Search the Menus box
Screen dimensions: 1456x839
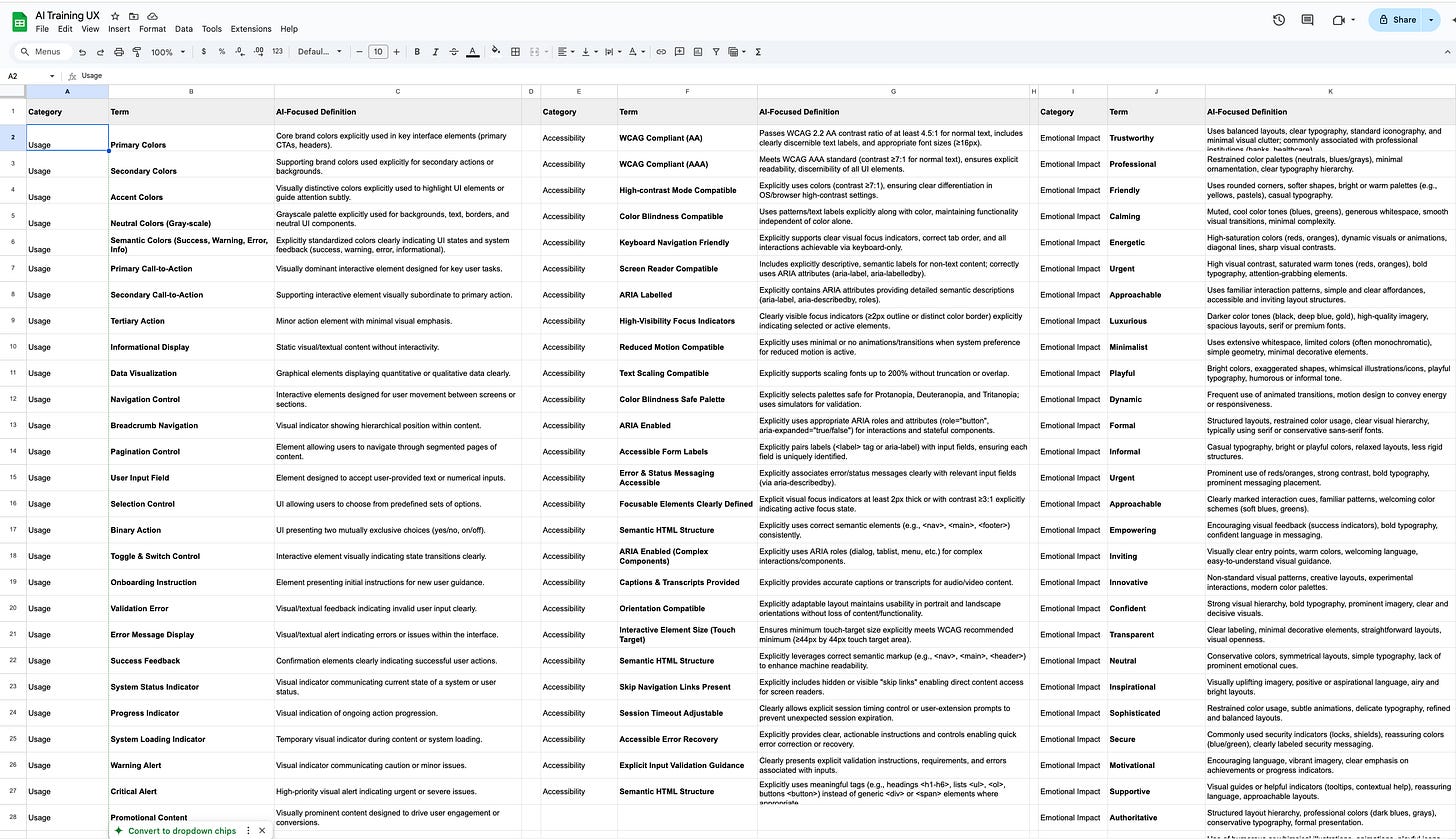(x=41, y=52)
